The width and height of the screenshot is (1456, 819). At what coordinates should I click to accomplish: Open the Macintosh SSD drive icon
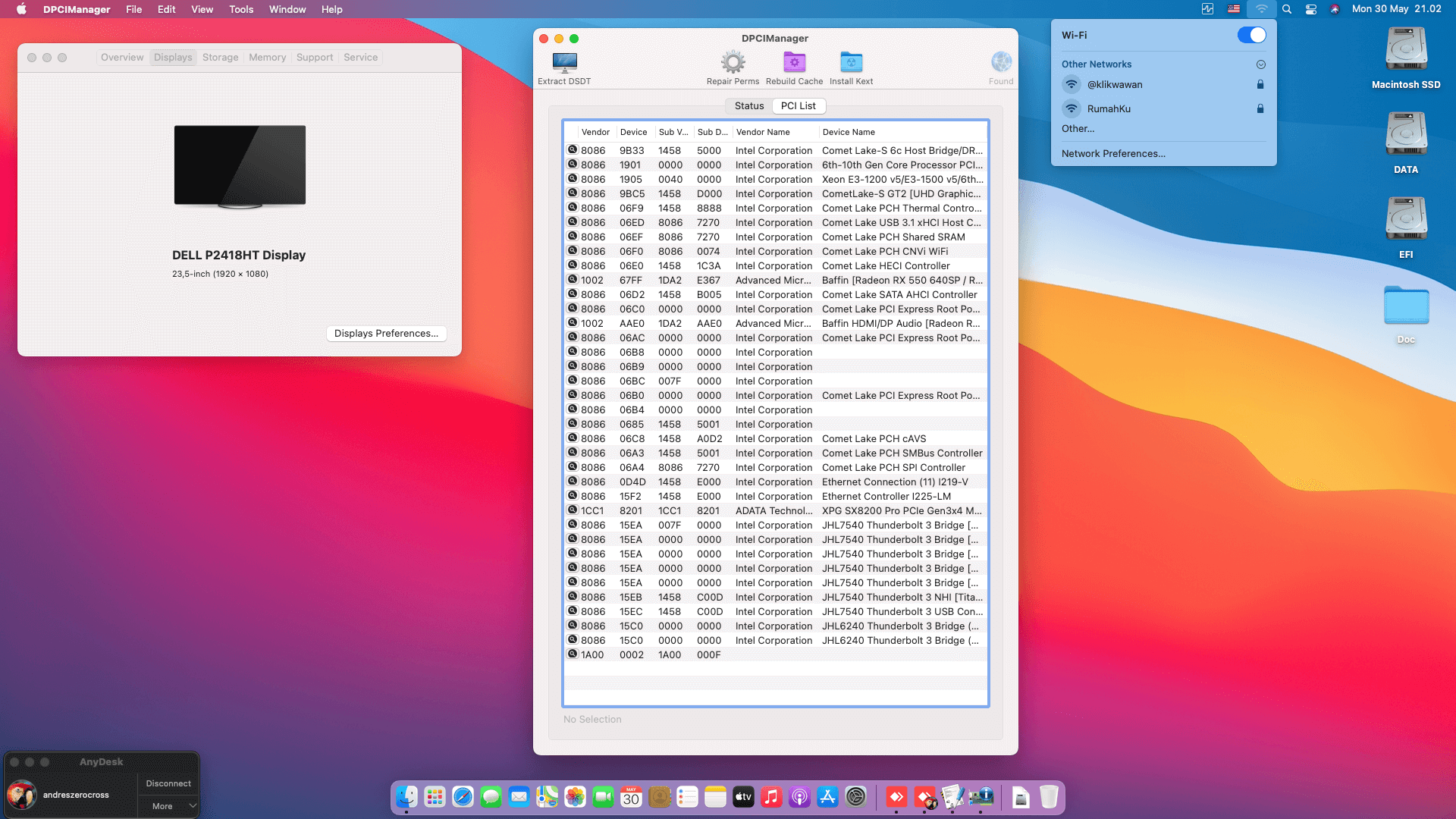[1406, 50]
